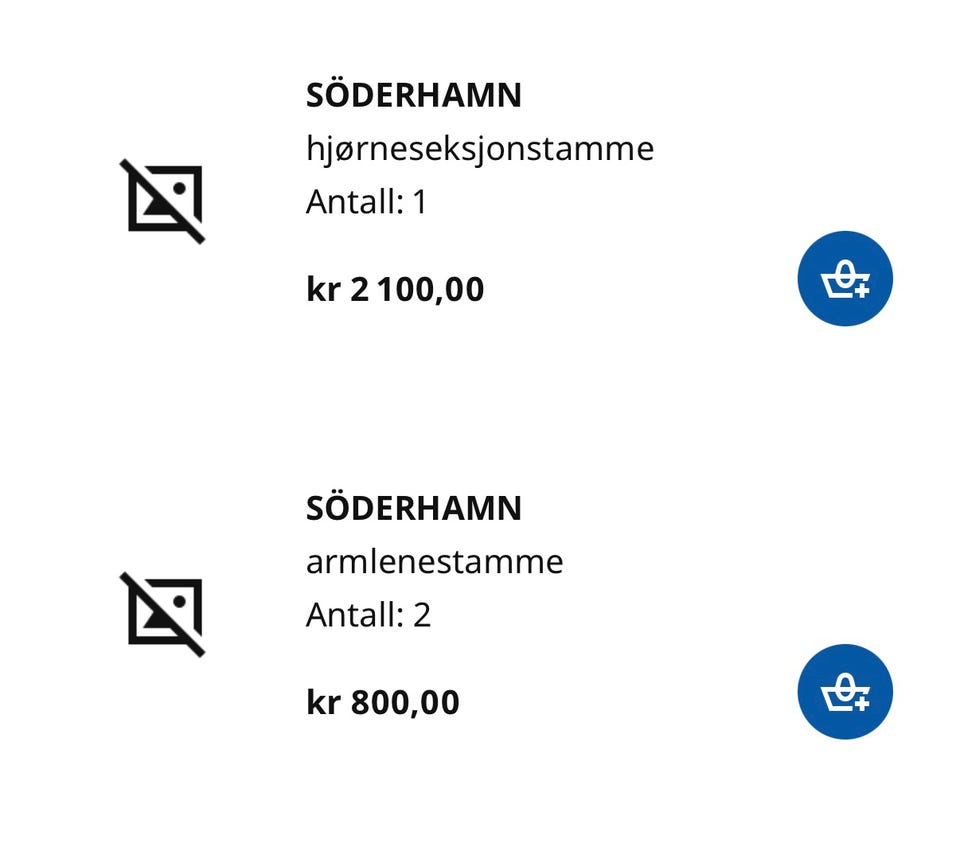Click the missing-image icon for hjørneseksjonstamme

164,200
